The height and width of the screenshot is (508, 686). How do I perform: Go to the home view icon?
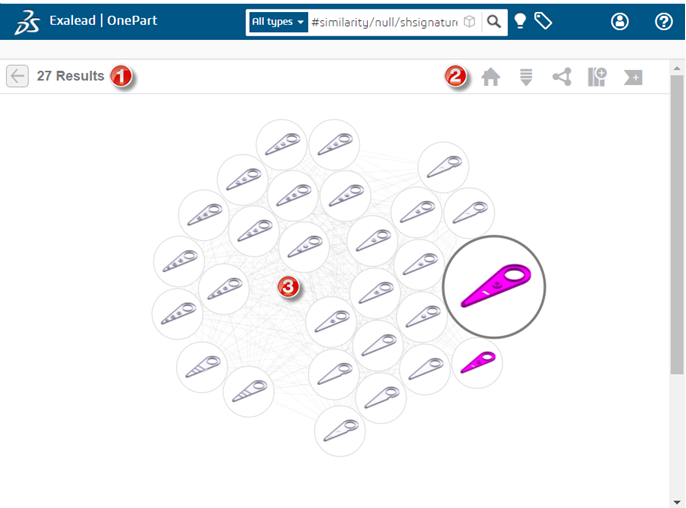pyautogui.click(x=490, y=77)
